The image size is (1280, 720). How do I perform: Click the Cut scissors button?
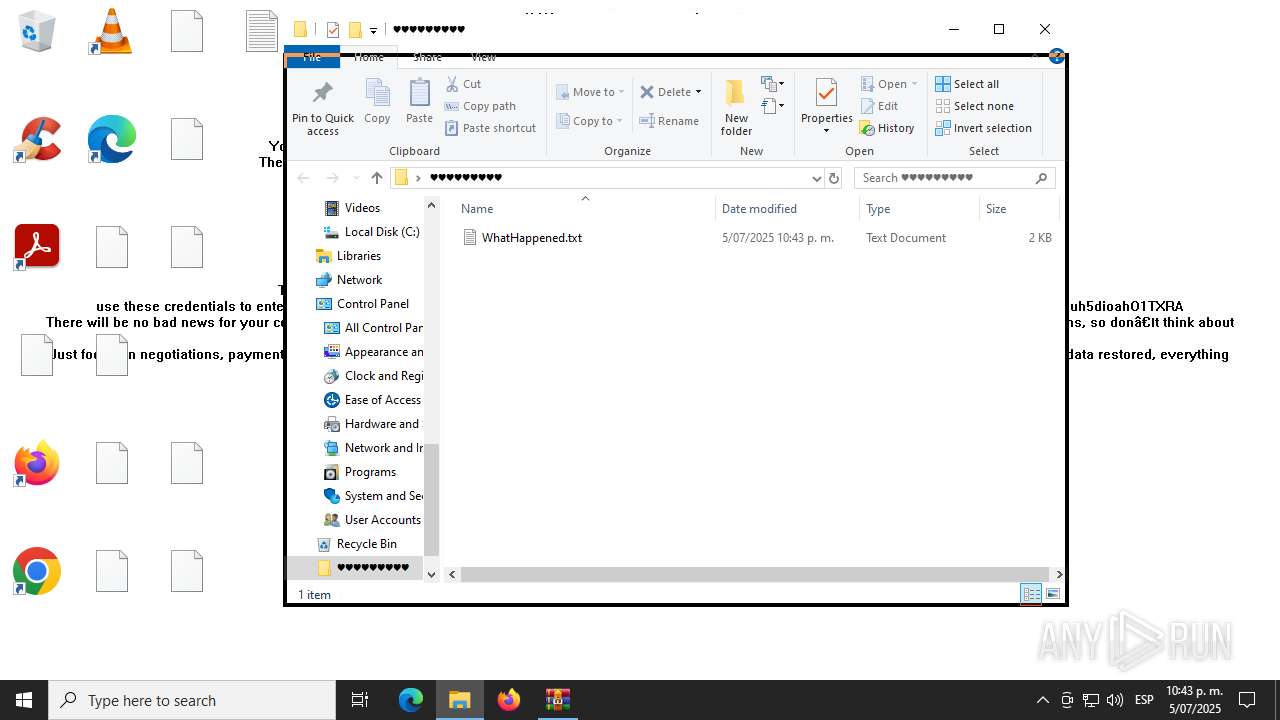(x=463, y=84)
